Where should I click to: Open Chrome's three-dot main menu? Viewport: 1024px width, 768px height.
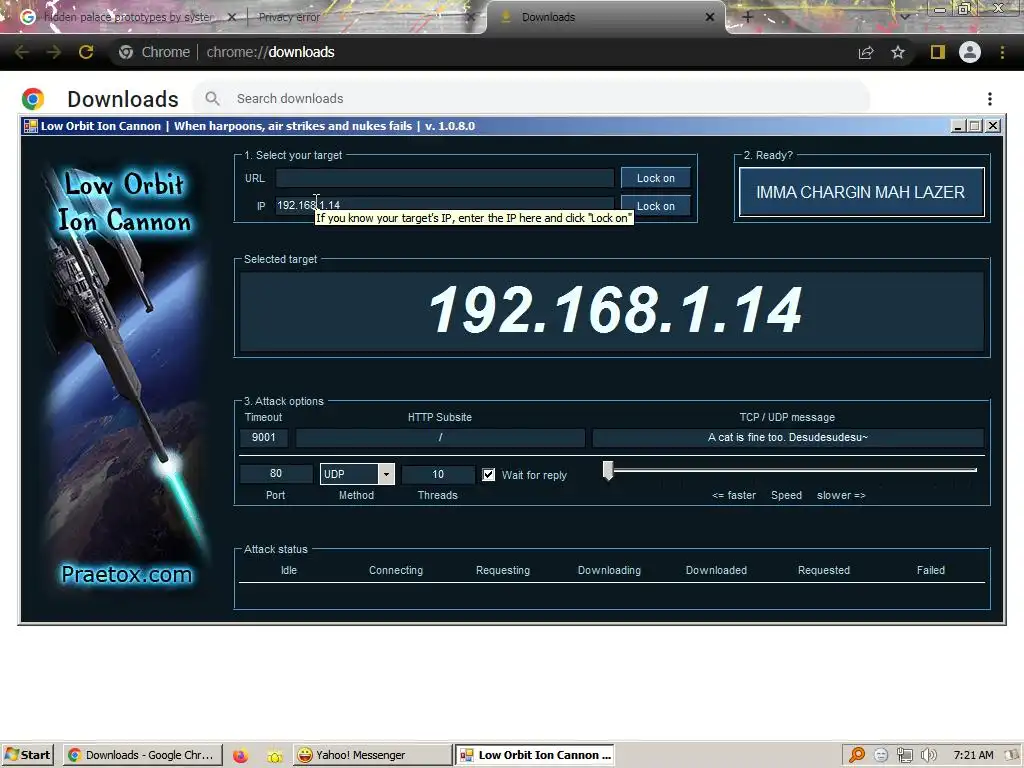click(x=1002, y=52)
